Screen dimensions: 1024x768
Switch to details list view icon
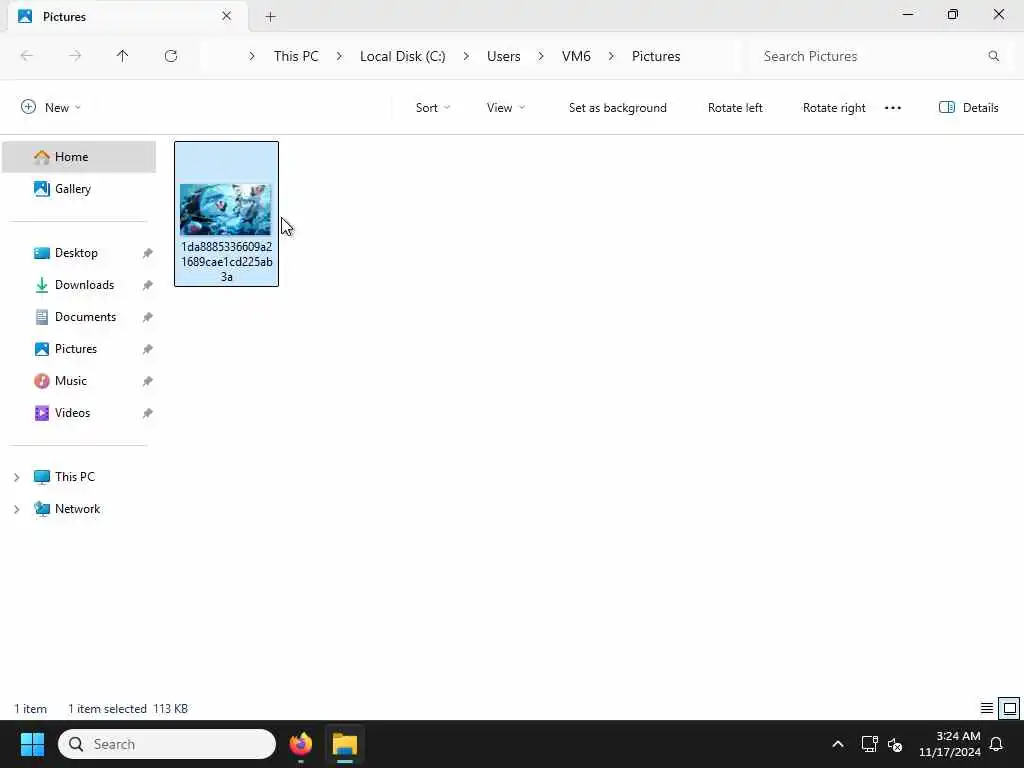(987, 708)
